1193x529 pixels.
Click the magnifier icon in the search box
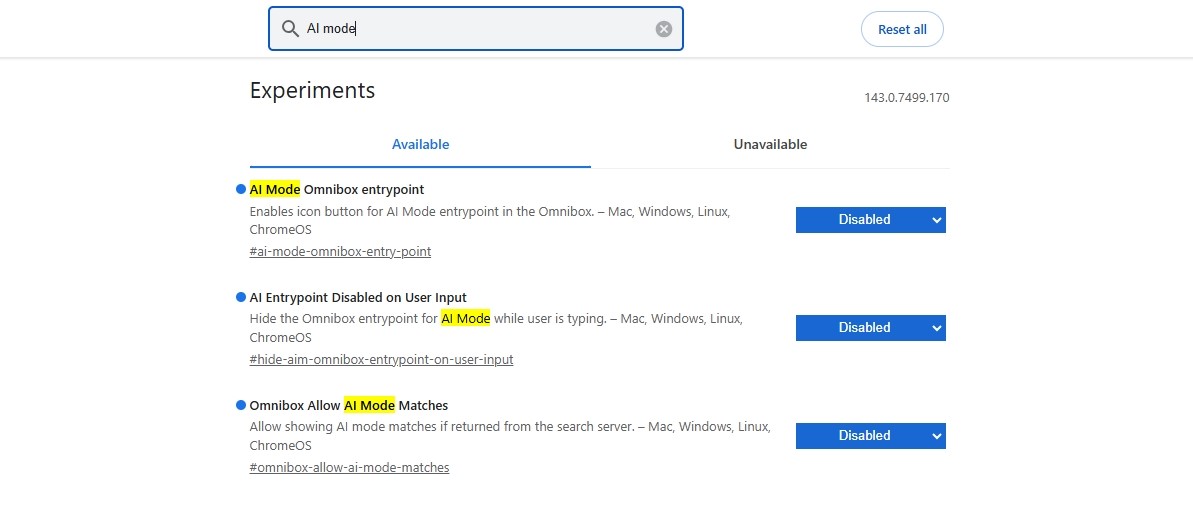click(x=290, y=29)
